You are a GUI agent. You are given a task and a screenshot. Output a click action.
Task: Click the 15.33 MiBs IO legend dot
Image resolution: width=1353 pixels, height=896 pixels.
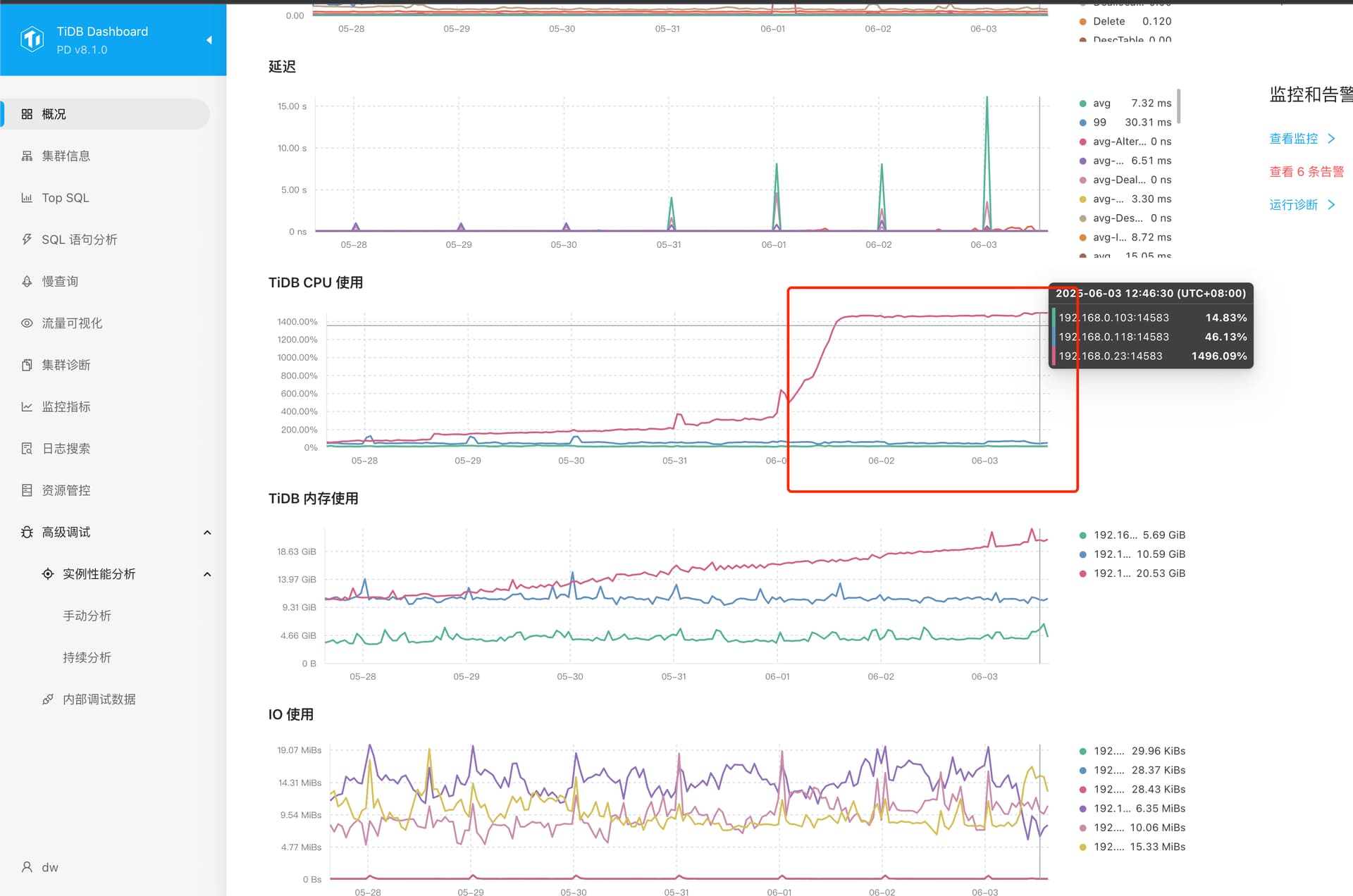click(1083, 847)
